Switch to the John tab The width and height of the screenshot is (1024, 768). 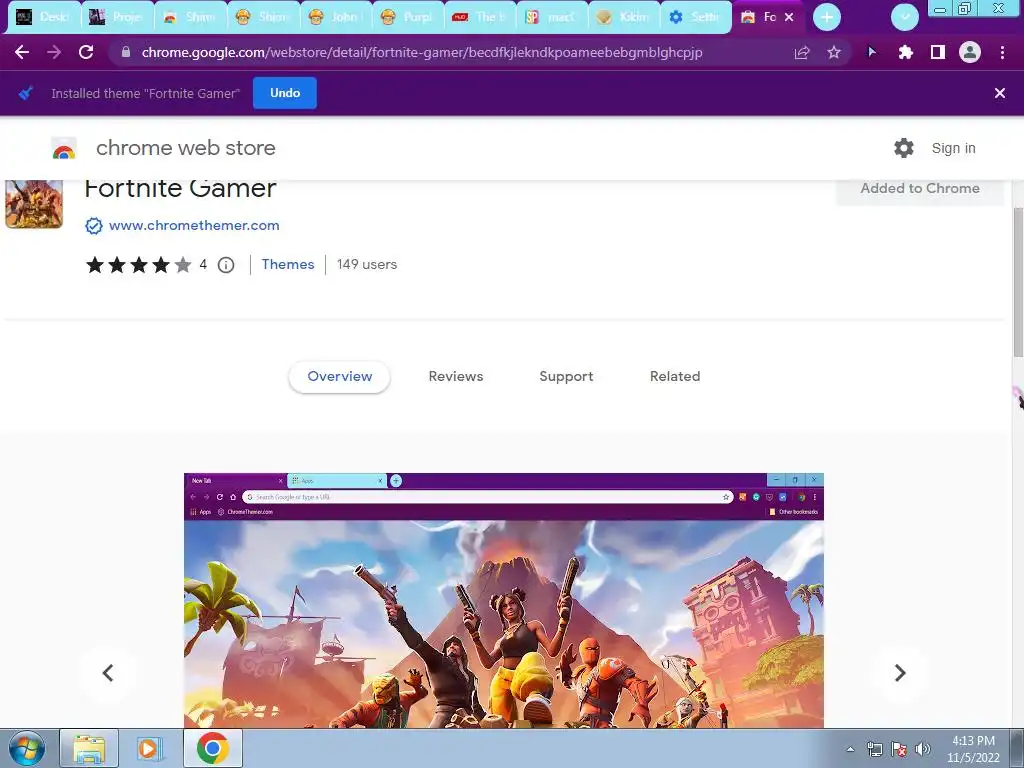click(x=335, y=17)
